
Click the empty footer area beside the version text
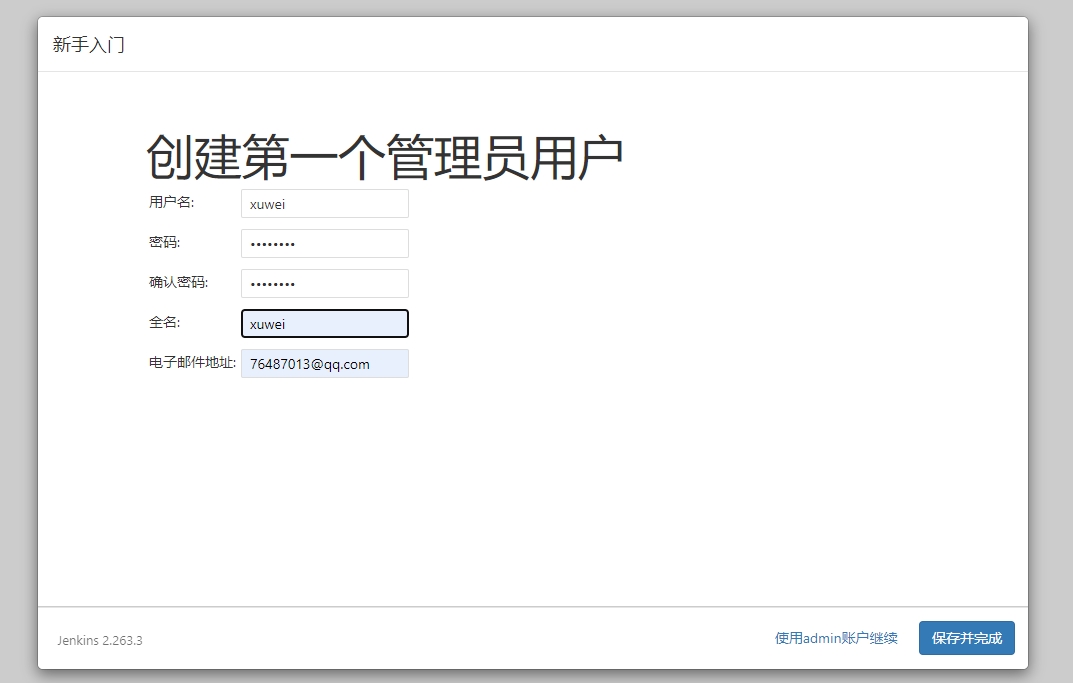pos(450,638)
